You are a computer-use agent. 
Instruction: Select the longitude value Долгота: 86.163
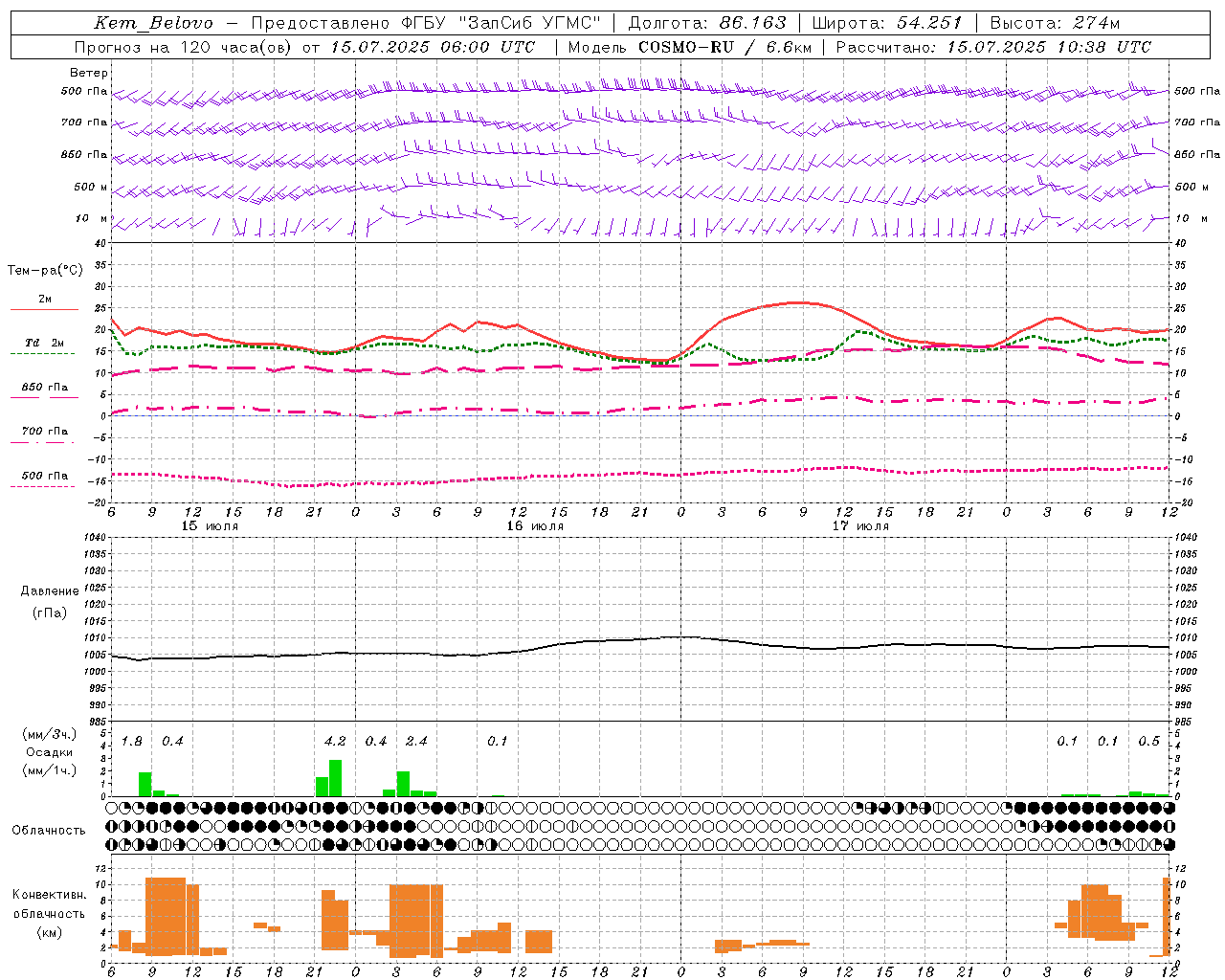[707, 23]
